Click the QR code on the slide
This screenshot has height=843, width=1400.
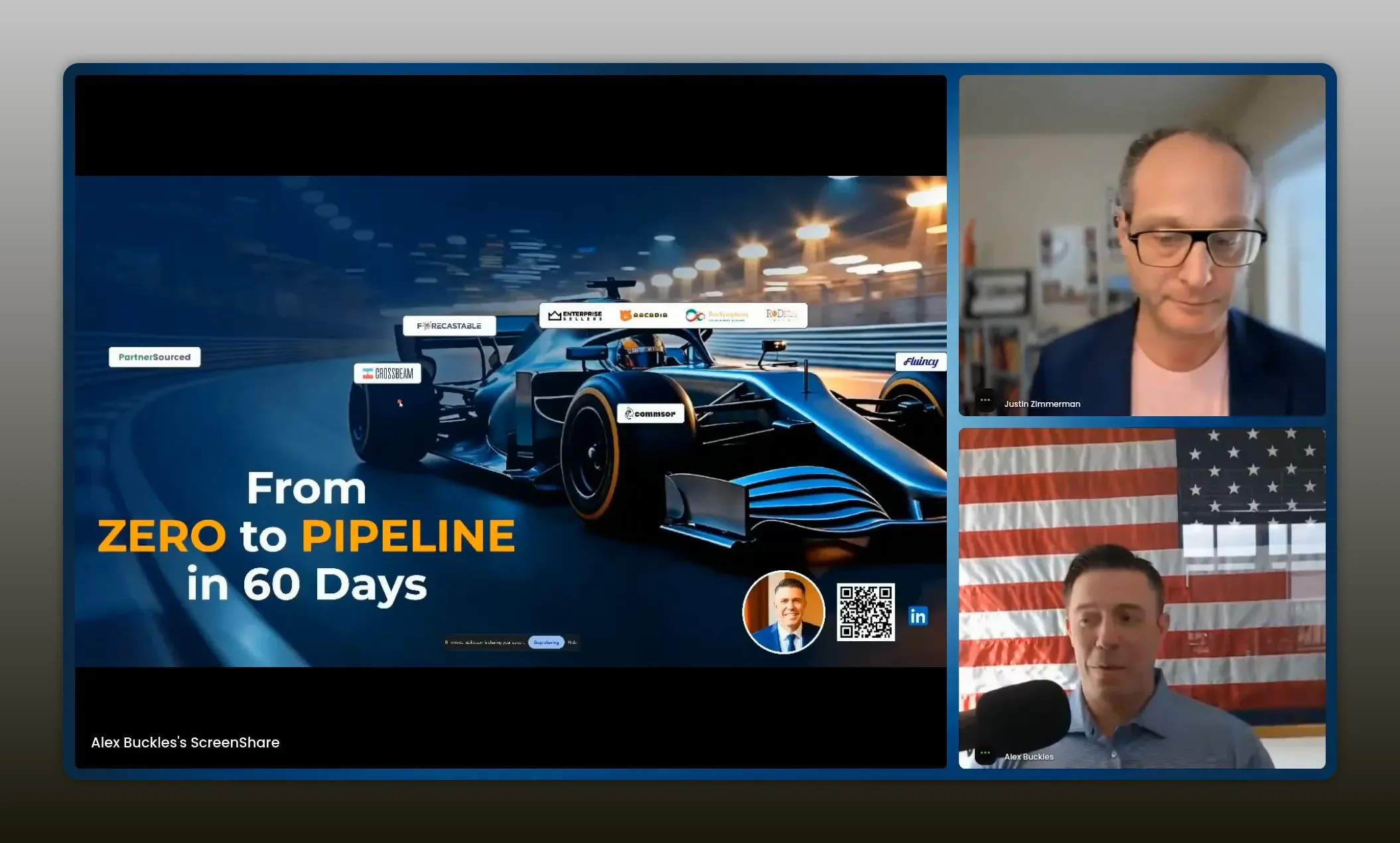865,612
